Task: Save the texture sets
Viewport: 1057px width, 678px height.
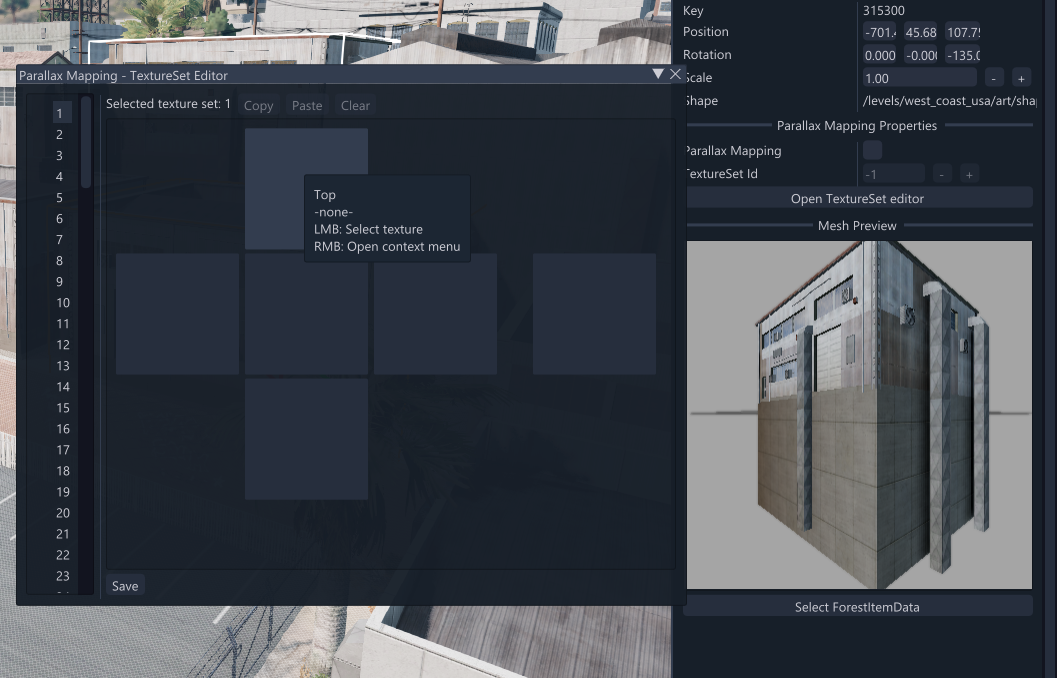Action: pyautogui.click(x=125, y=586)
